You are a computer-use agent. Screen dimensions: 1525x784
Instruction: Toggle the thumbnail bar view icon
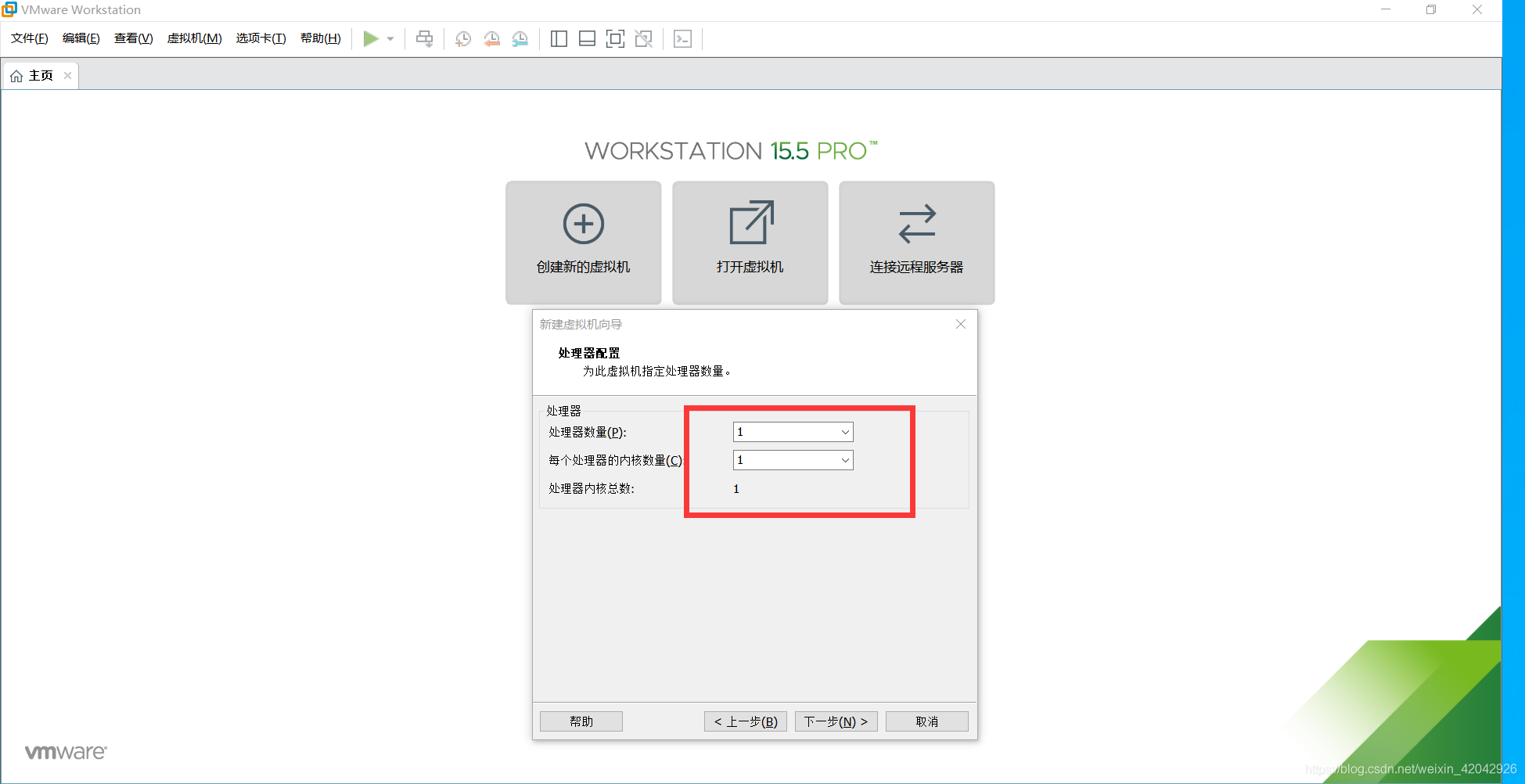click(x=587, y=38)
